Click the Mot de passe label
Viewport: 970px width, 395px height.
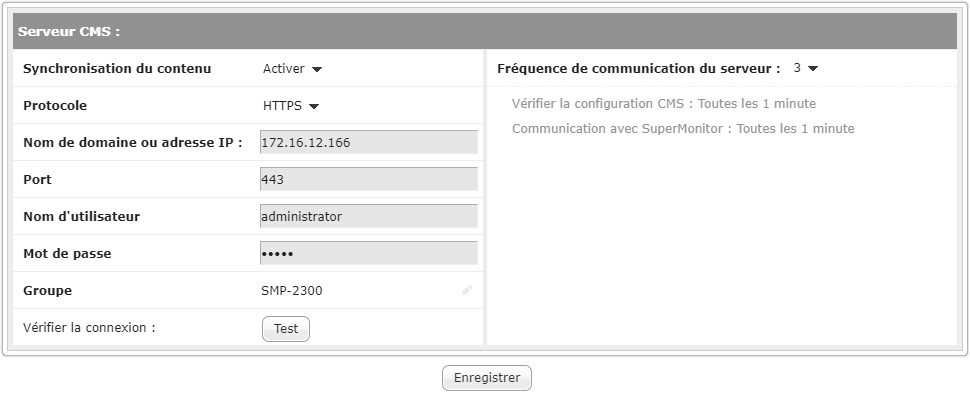(67, 253)
